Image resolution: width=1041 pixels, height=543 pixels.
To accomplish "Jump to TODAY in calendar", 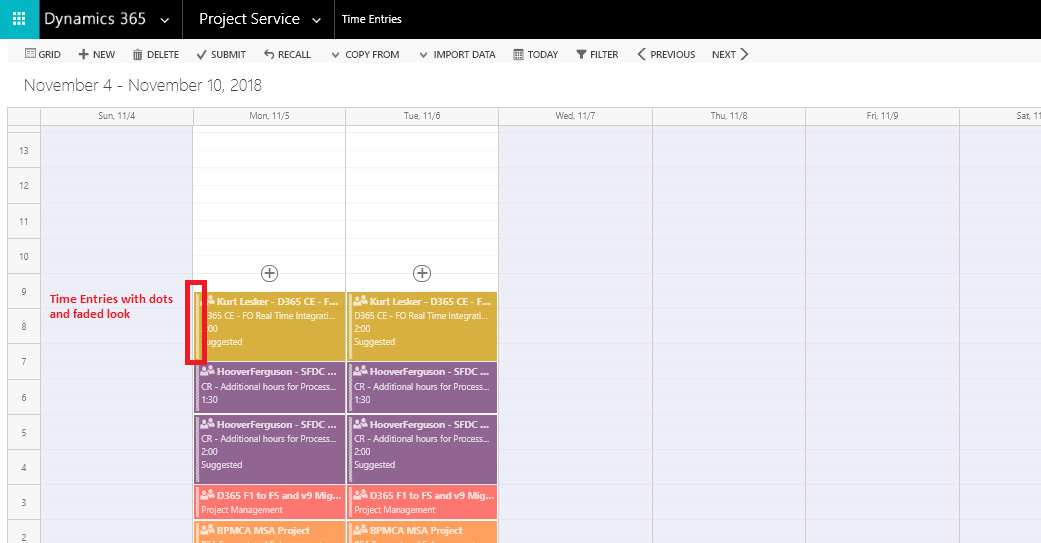I will (x=536, y=54).
